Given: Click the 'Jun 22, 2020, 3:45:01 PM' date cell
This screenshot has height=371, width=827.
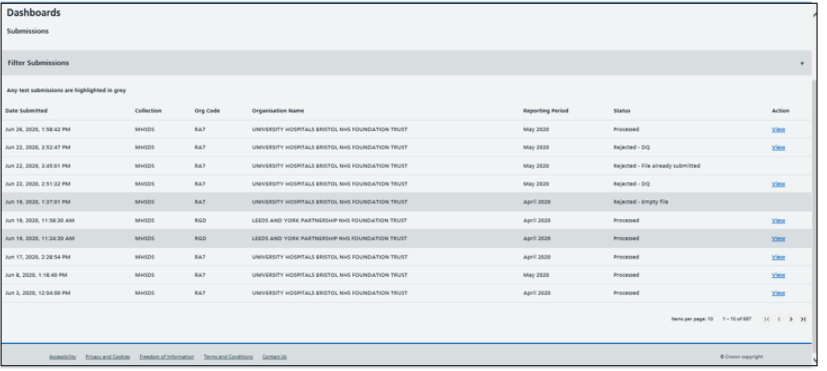Looking at the screenshot, I should (37, 166).
